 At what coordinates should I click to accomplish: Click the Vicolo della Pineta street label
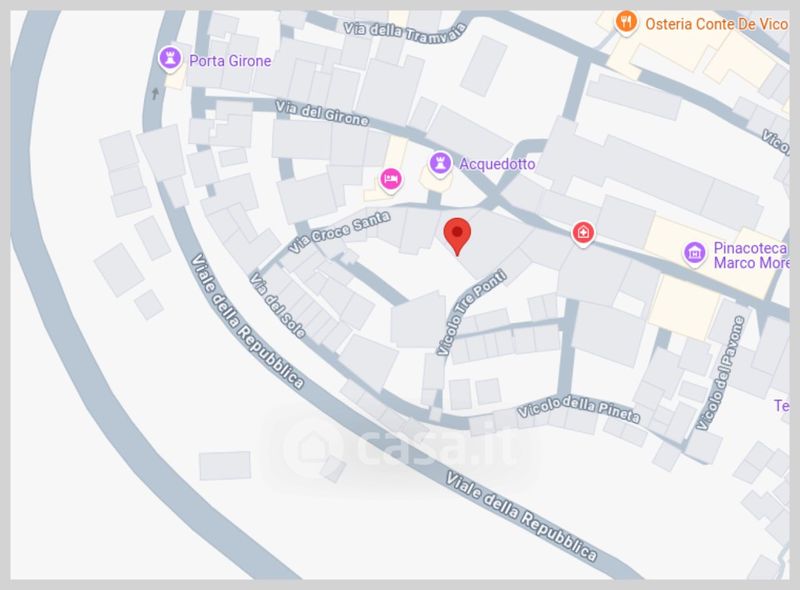pyautogui.click(x=579, y=409)
